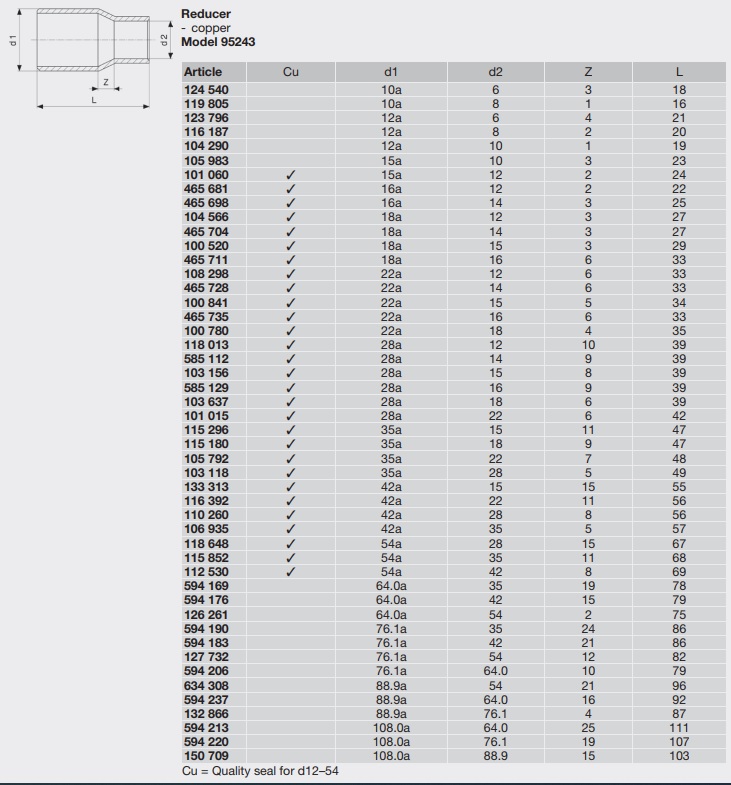Image resolution: width=731 pixels, height=785 pixels.
Task: Click the 'Model 95243' label
Action: 218,42
